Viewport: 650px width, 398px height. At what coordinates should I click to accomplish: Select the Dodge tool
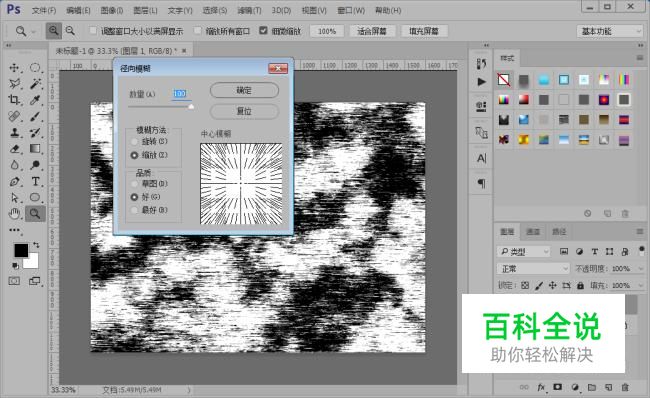35,165
